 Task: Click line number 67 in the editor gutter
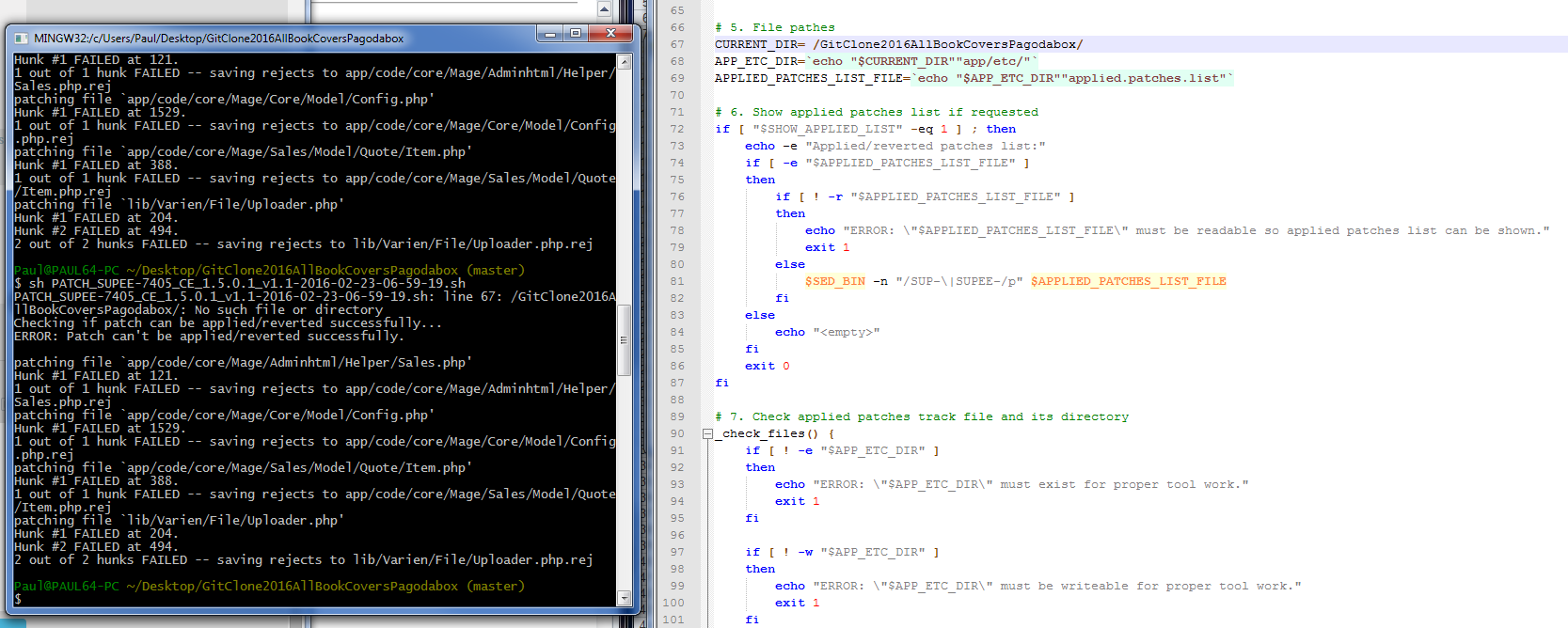[x=677, y=44]
